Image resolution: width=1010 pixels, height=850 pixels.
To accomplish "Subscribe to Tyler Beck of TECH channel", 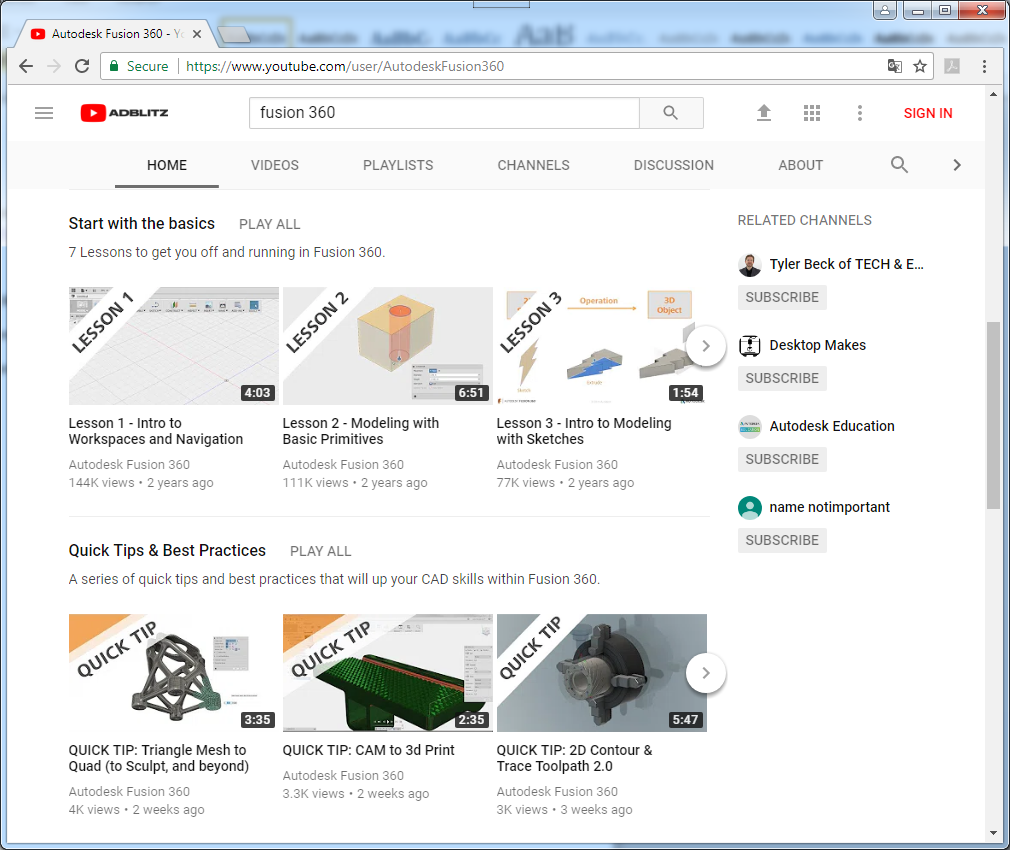I will [782, 298].
